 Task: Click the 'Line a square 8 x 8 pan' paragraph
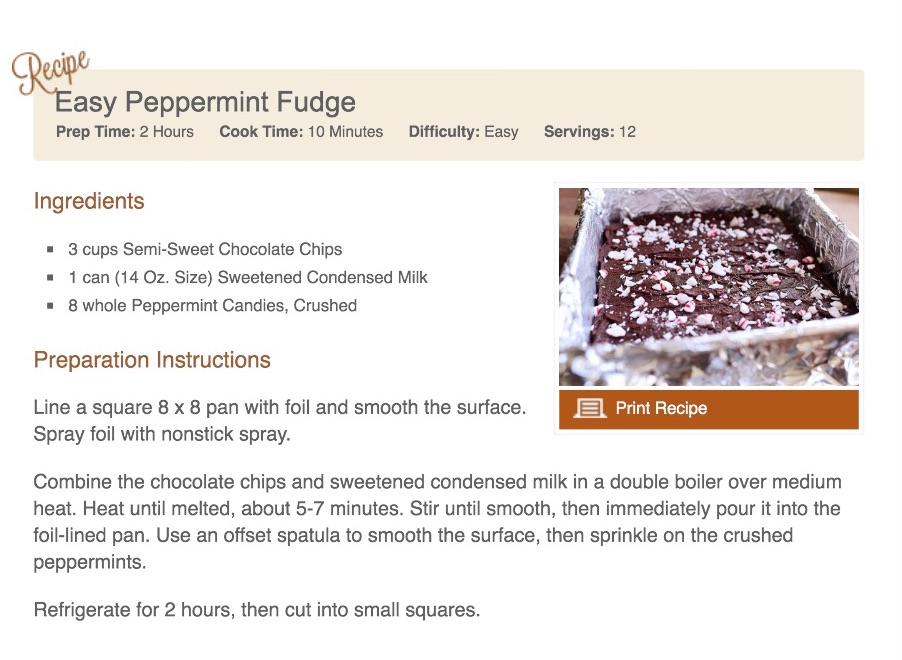pyautogui.click(x=279, y=421)
